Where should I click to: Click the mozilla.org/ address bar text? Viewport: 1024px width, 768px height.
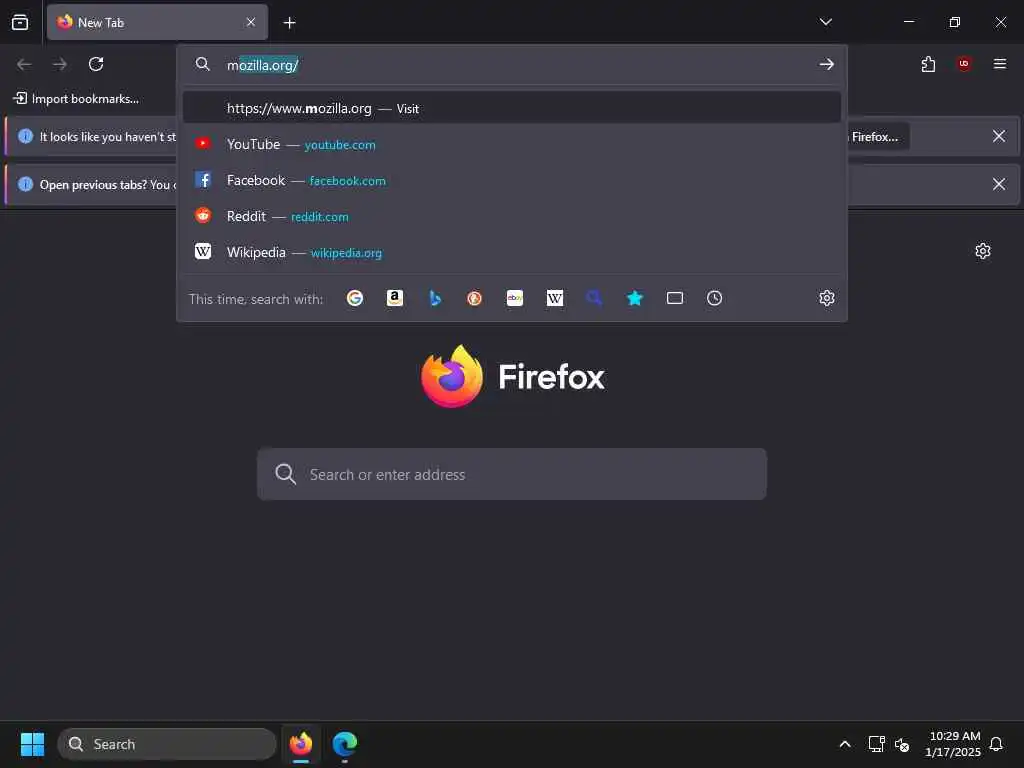[x=263, y=65]
